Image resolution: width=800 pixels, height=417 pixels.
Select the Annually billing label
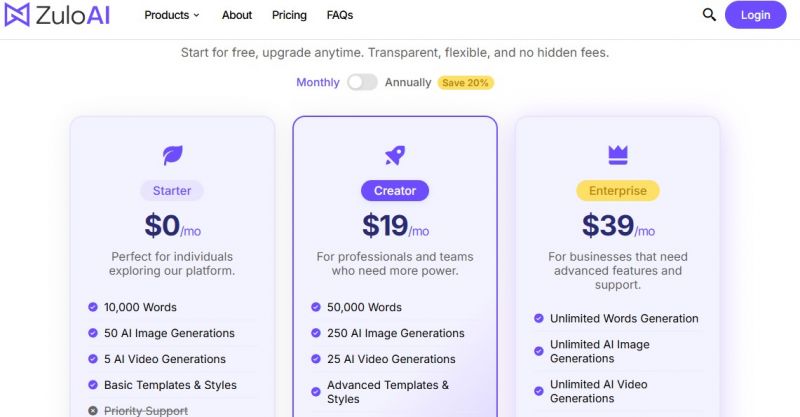click(408, 82)
